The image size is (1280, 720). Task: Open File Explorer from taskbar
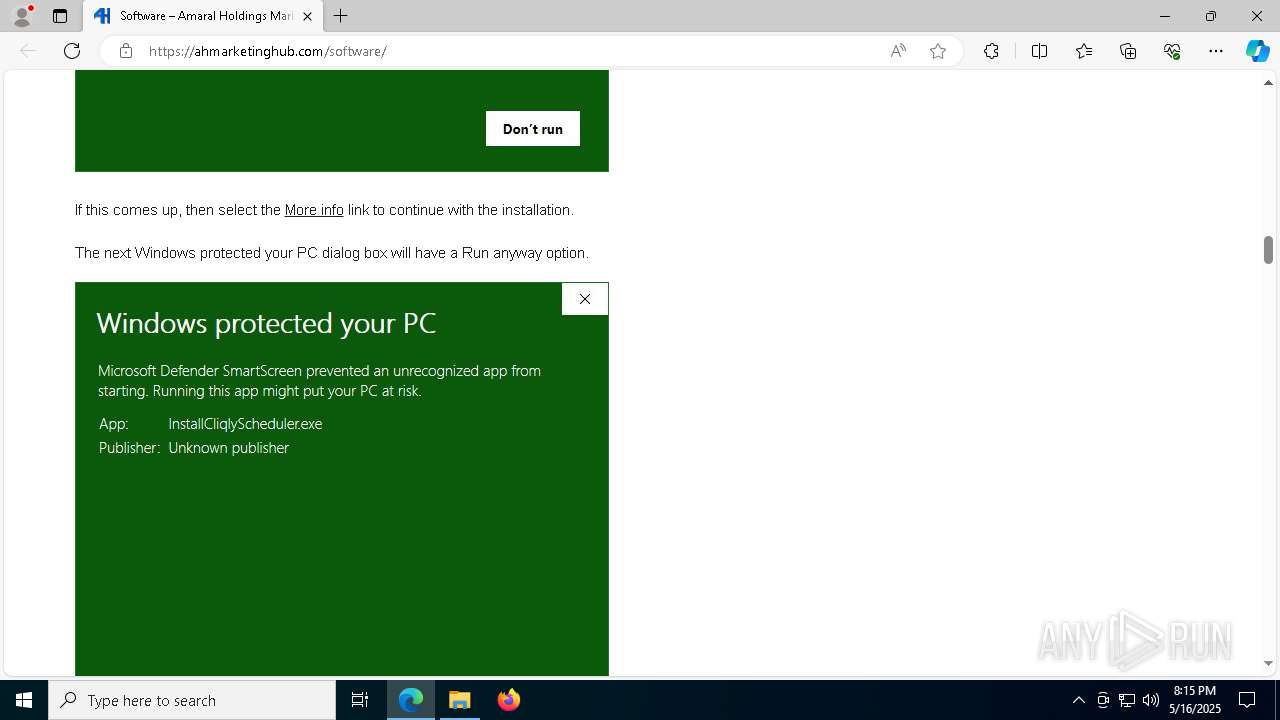pos(460,700)
